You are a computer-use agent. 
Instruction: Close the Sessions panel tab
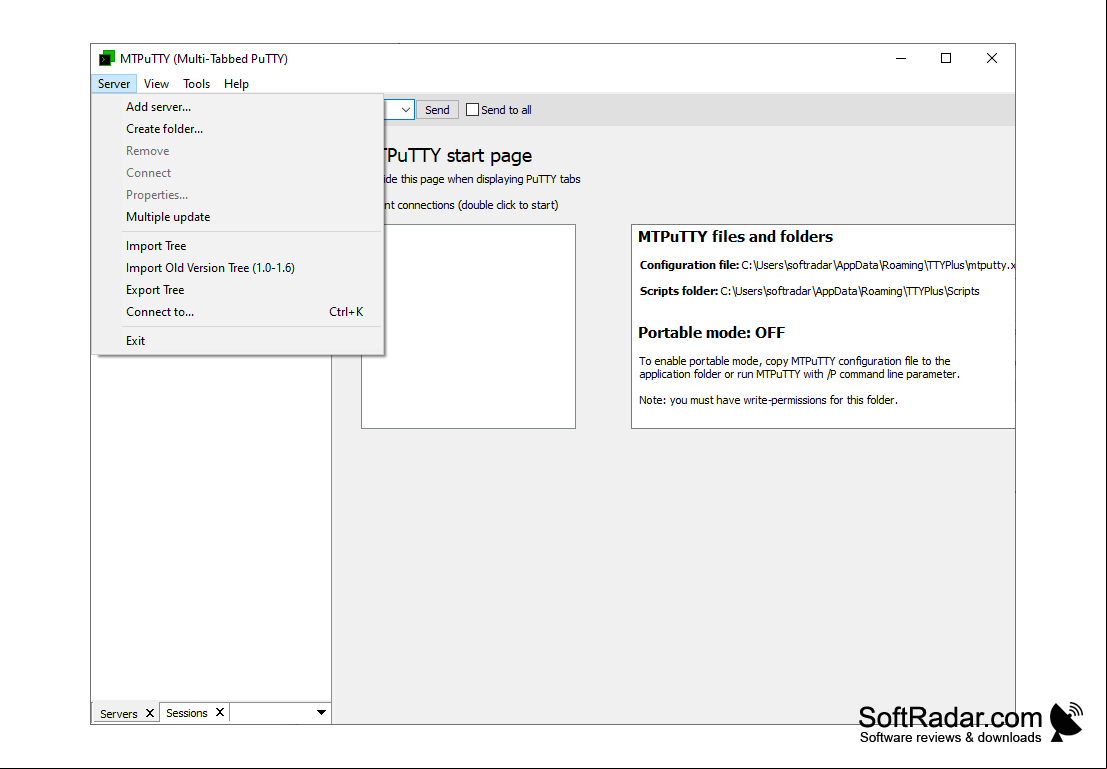tap(220, 713)
